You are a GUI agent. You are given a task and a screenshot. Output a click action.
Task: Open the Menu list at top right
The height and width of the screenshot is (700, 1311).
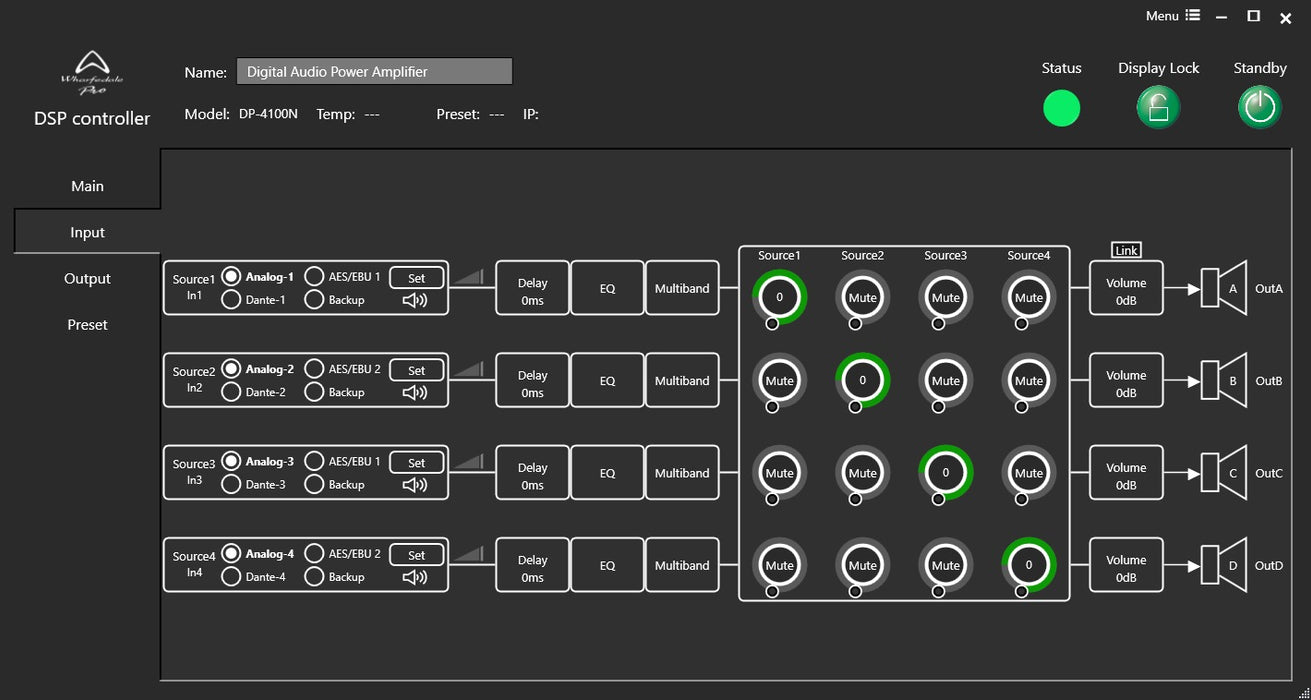point(1172,16)
